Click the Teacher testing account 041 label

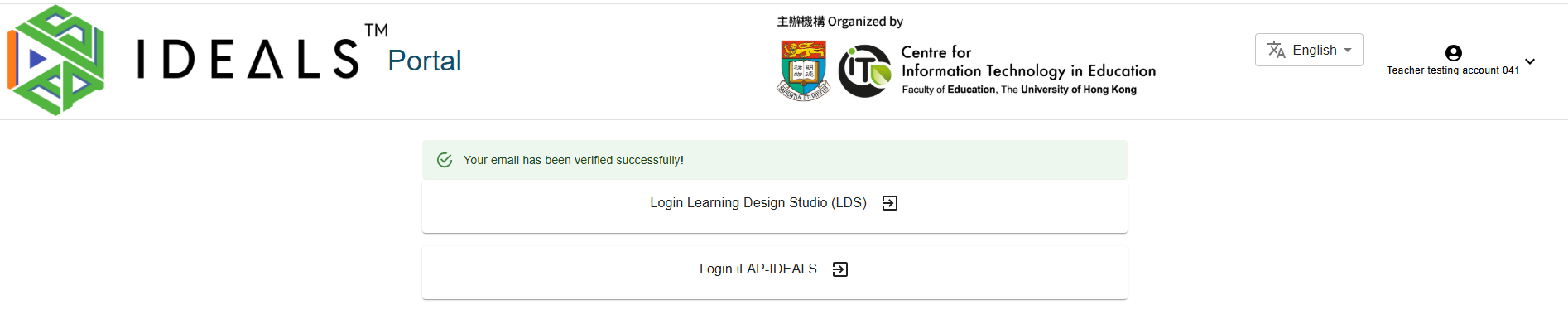tap(1453, 70)
